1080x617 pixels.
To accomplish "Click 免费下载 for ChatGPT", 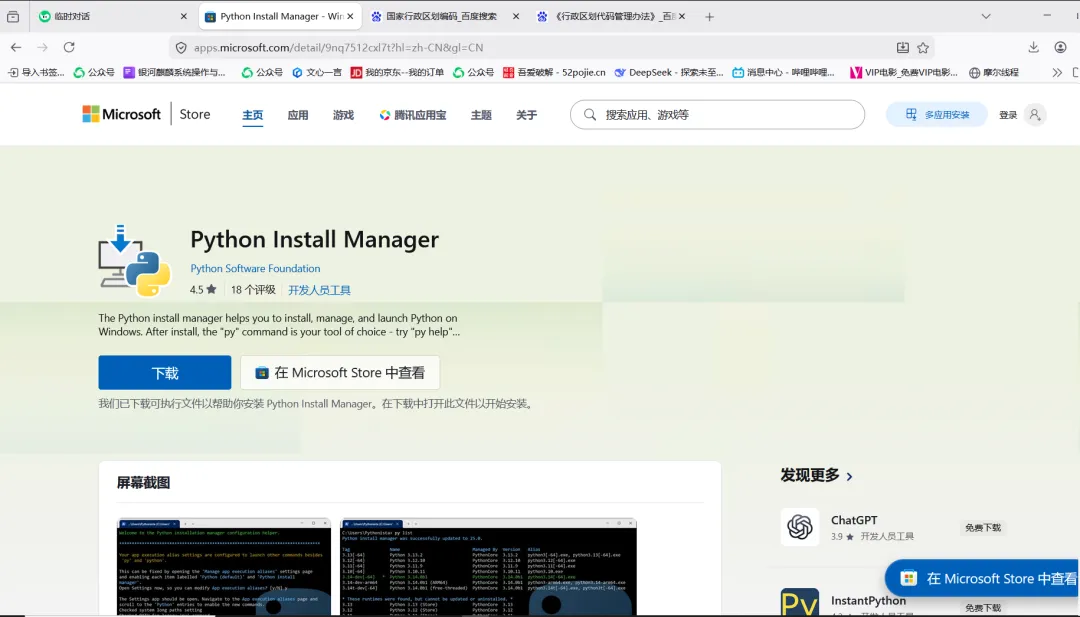I will (982, 527).
